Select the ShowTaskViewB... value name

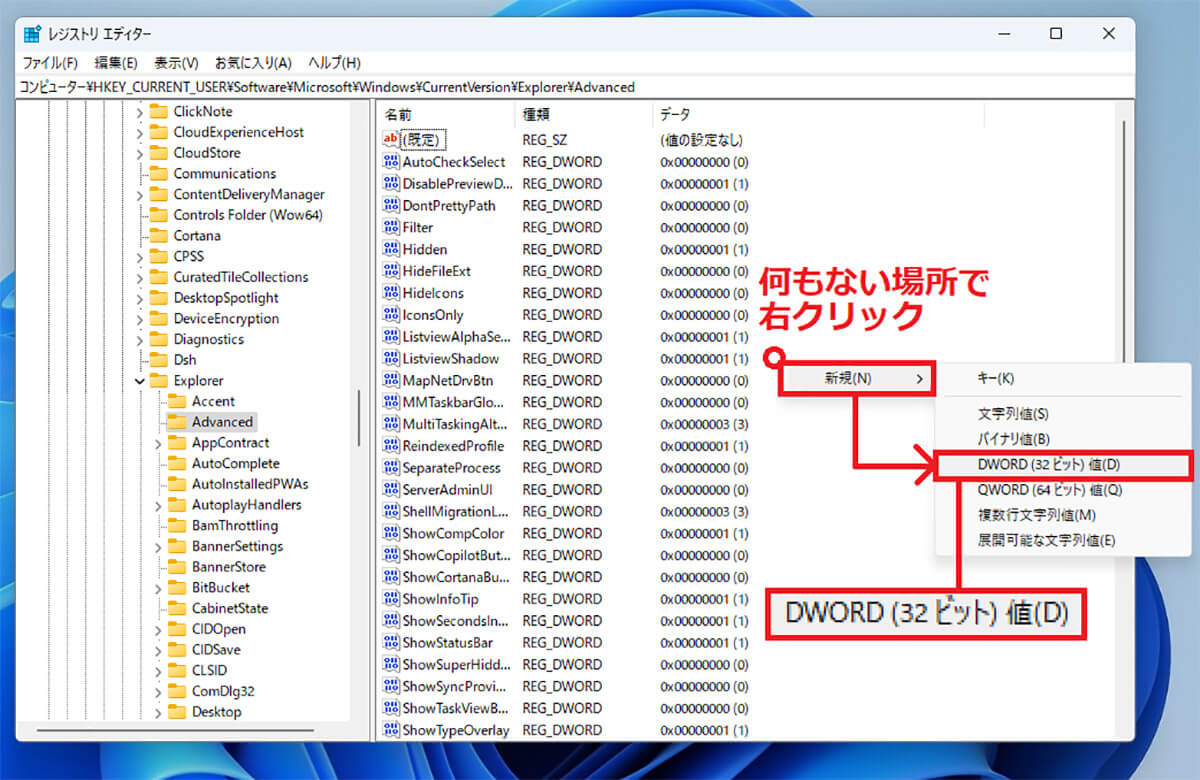pos(456,708)
